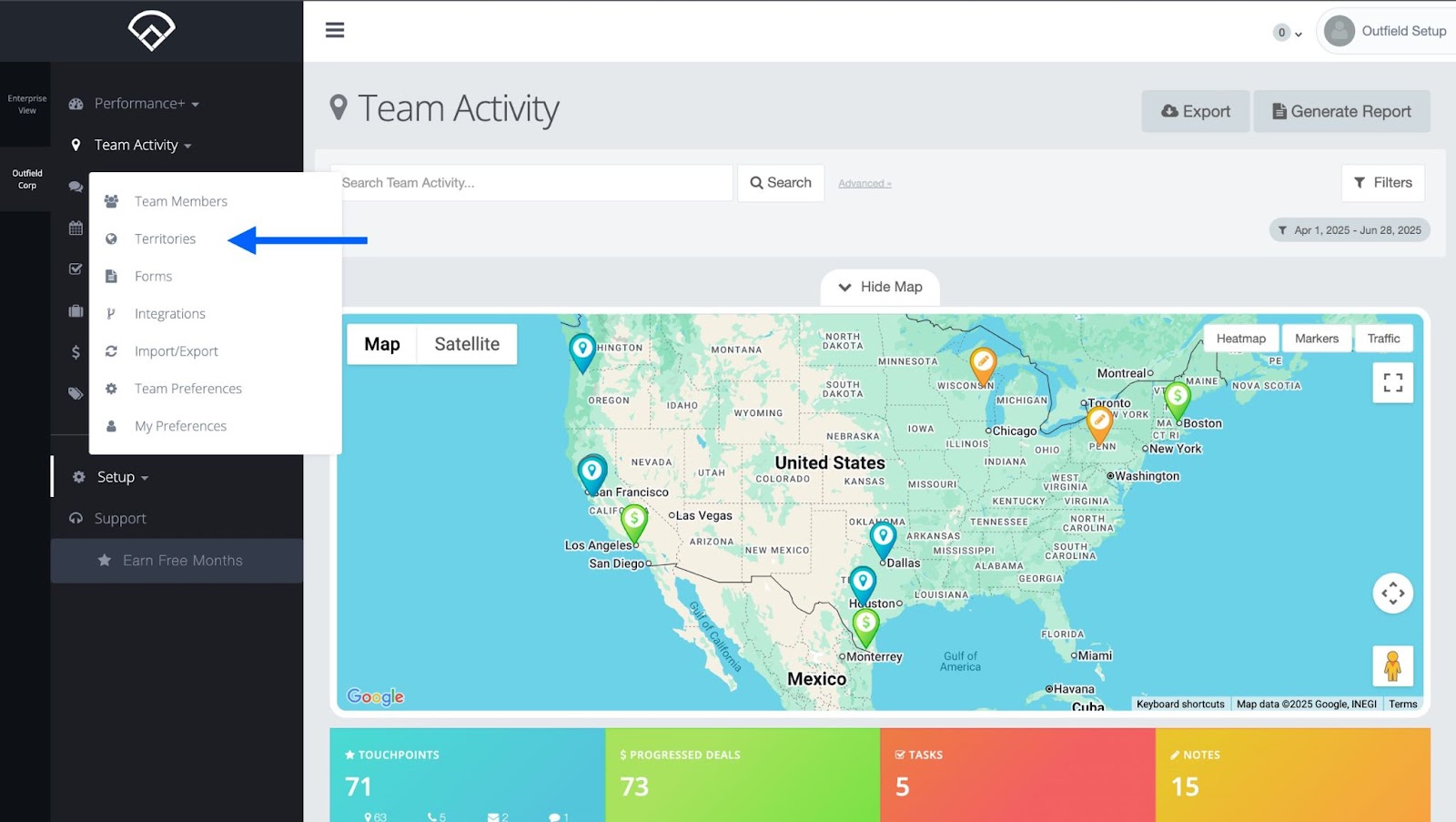The width and height of the screenshot is (1456, 822).
Task: Open the notifications count dropdown
Action: (1287, 33)
